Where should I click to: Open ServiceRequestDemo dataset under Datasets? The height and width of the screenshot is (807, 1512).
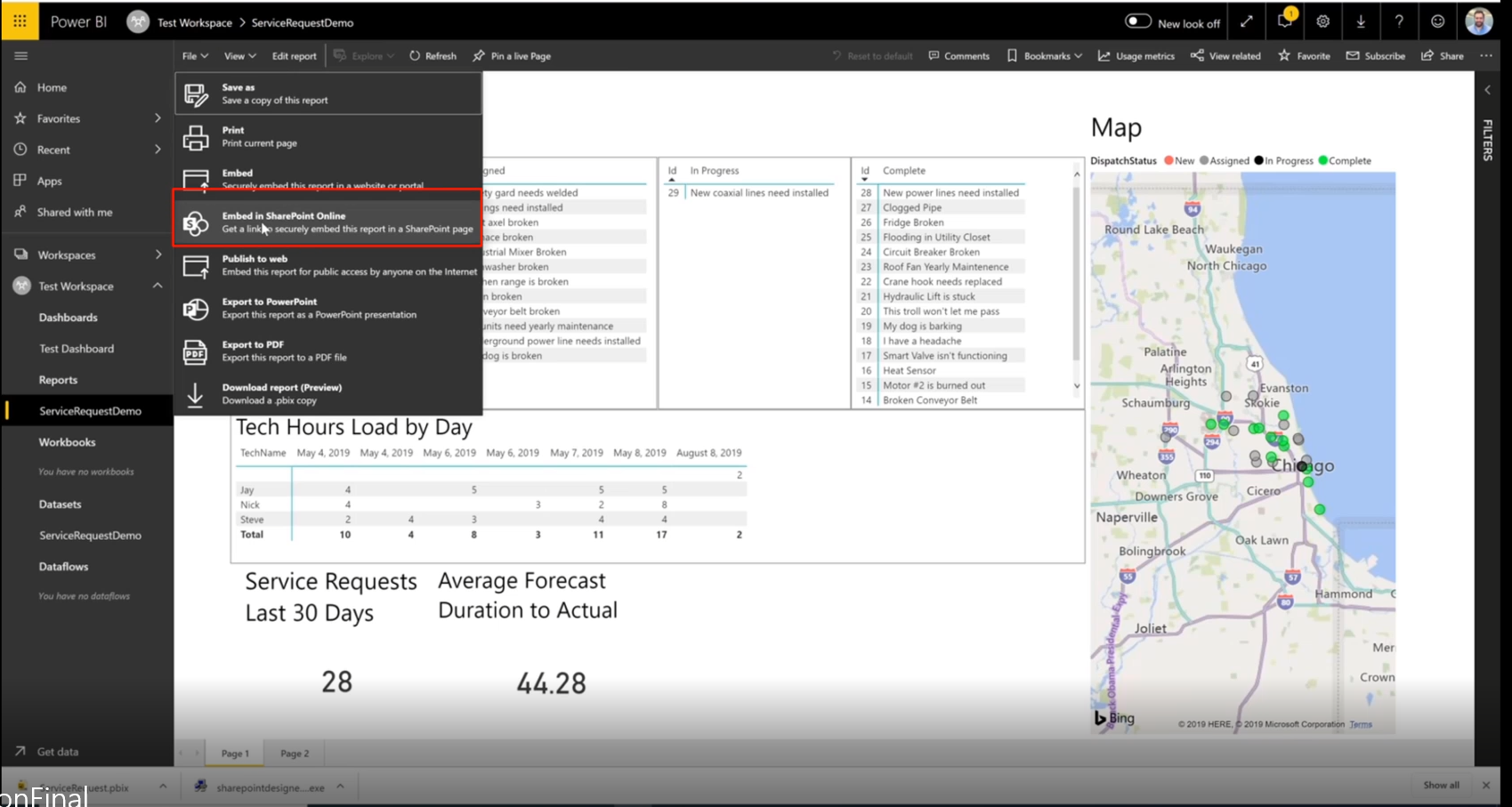[x=90, y=536]
